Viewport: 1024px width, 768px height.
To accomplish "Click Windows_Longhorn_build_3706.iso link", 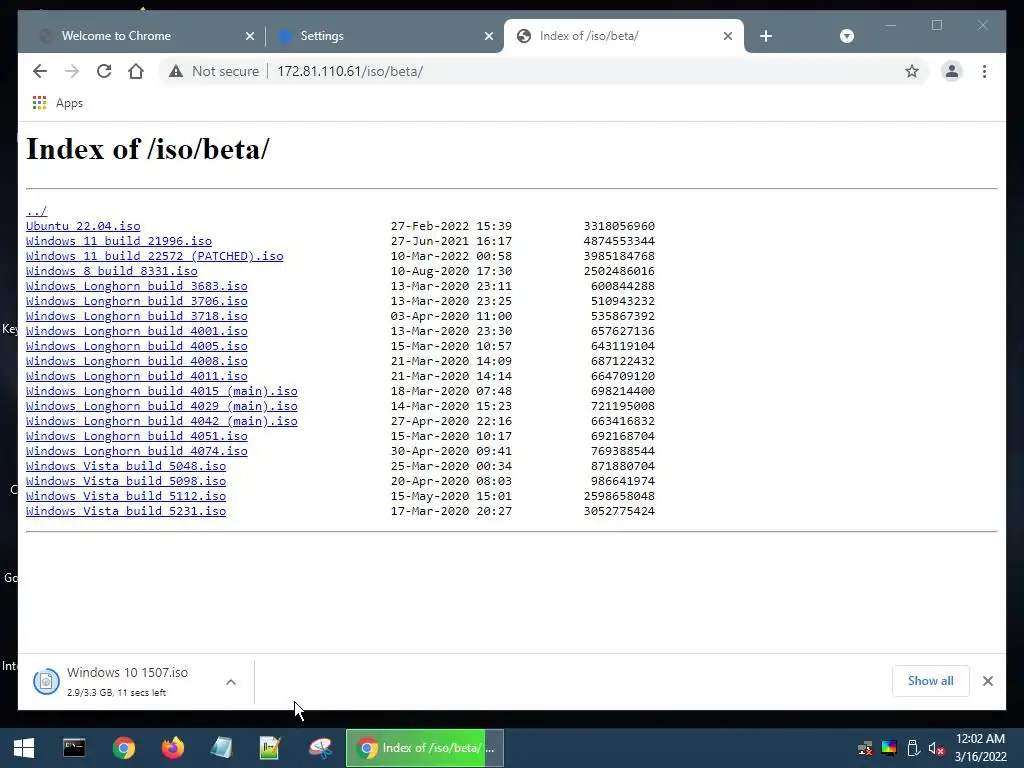I will pos(136,301).
